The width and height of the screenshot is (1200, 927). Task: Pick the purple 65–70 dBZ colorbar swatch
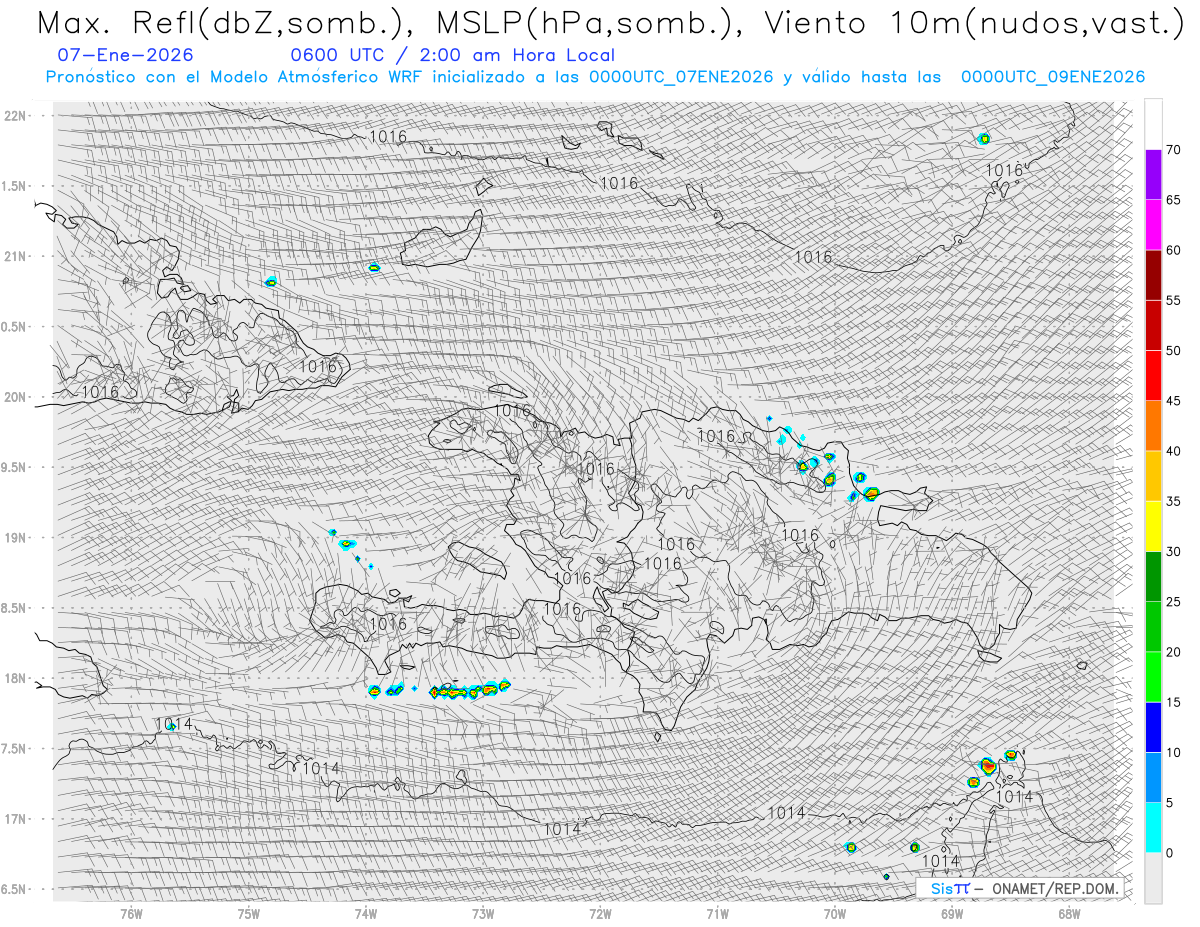(x=1153, y=174)
